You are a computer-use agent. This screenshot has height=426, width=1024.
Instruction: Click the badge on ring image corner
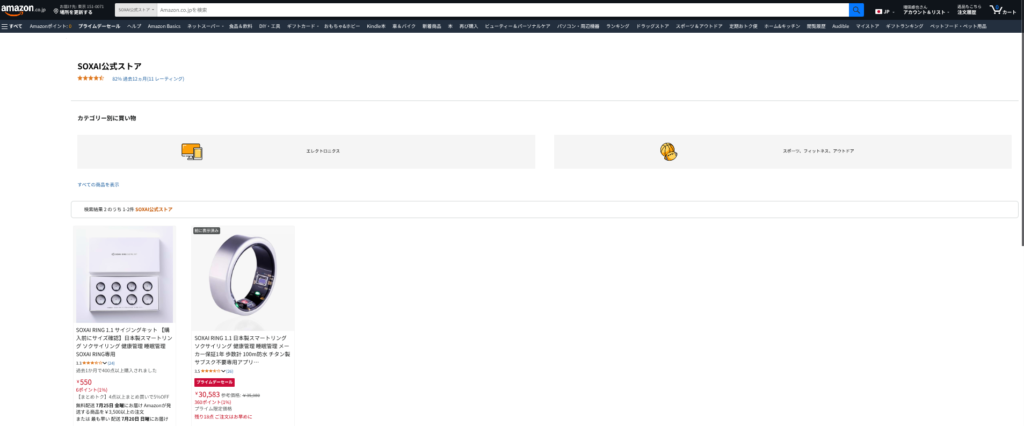206,231
